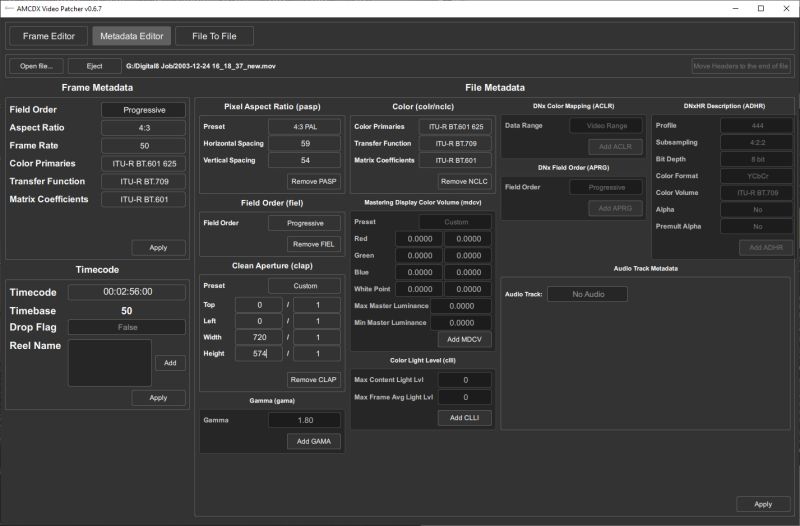The image size is (800, 526).
Task: Click the Add MDCV button
Action: [x=464, y=339]
